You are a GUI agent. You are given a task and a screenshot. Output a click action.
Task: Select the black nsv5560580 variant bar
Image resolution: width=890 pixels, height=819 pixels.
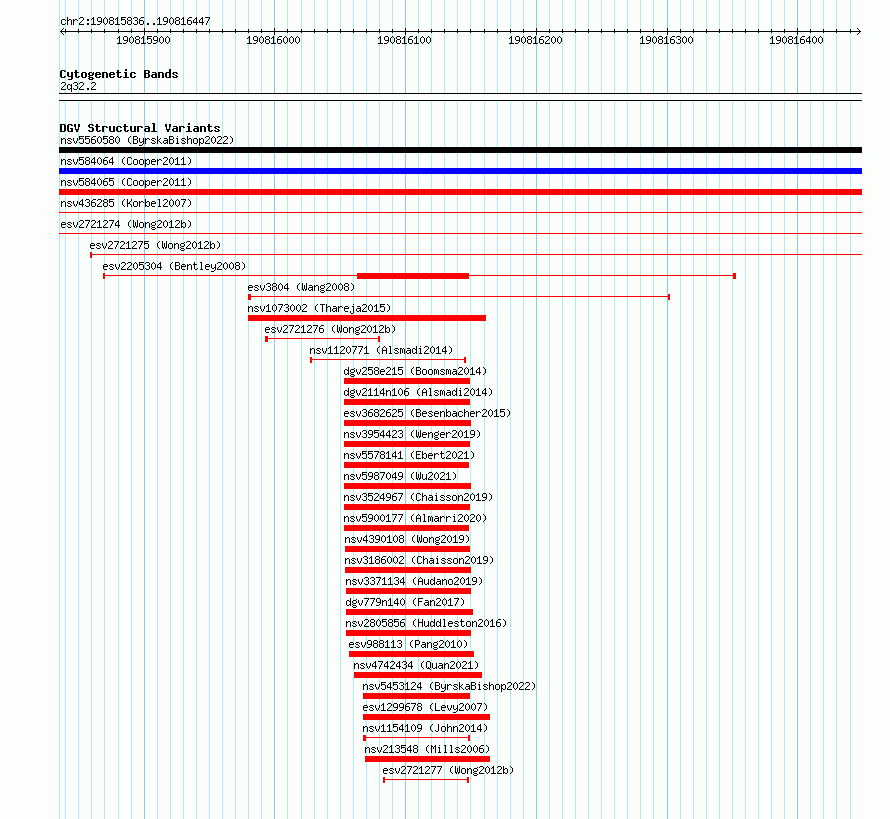coord(460,150)
